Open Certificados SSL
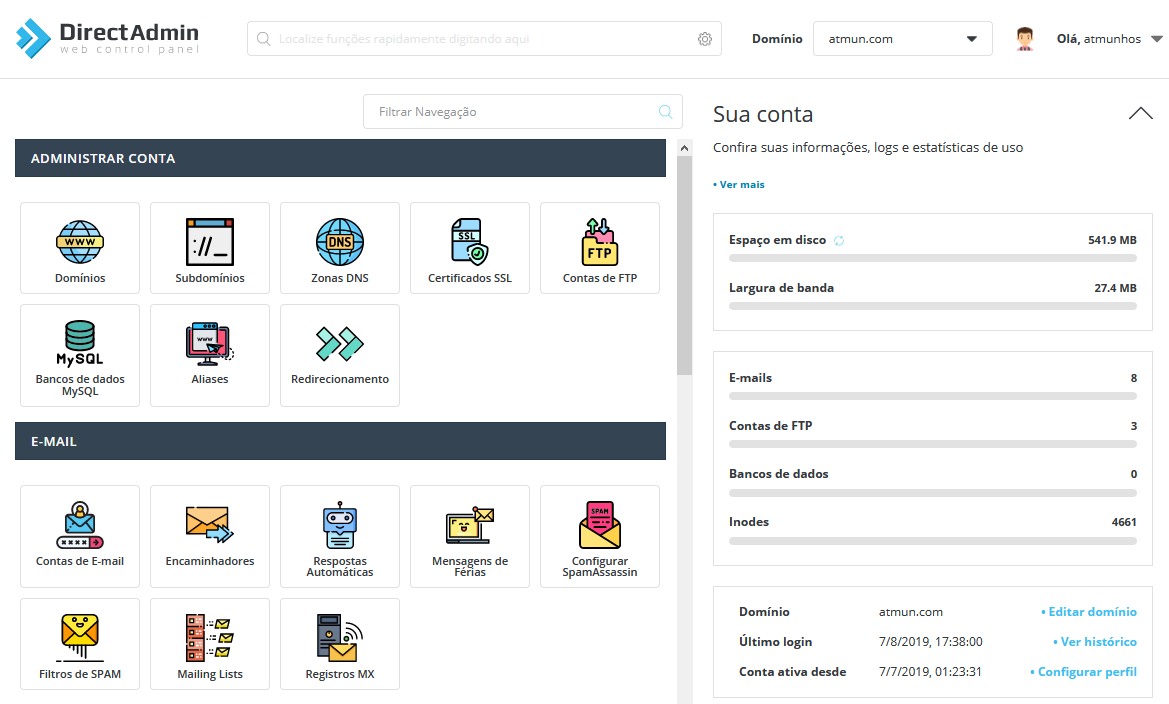This screenshot has height=704, width=1169. [470, 248]
